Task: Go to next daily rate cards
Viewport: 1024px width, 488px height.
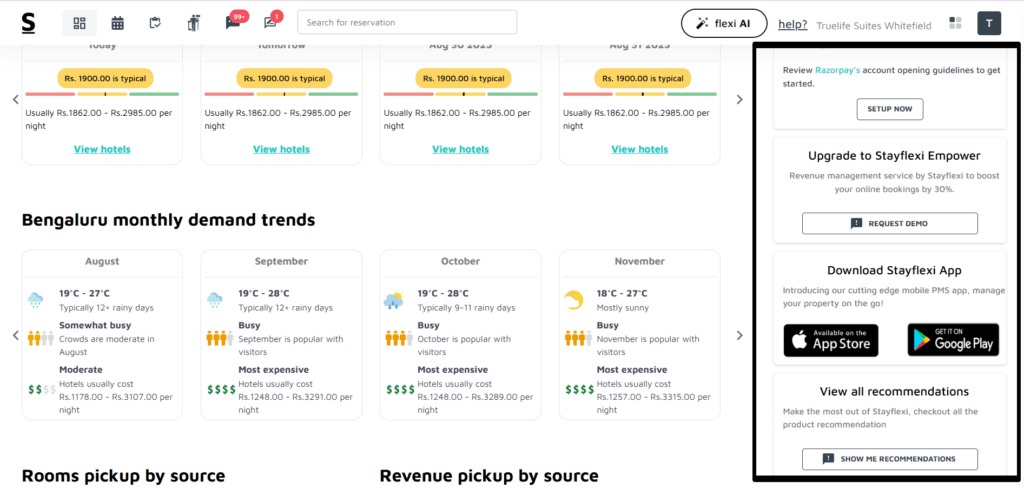Action: pos(739,100)
